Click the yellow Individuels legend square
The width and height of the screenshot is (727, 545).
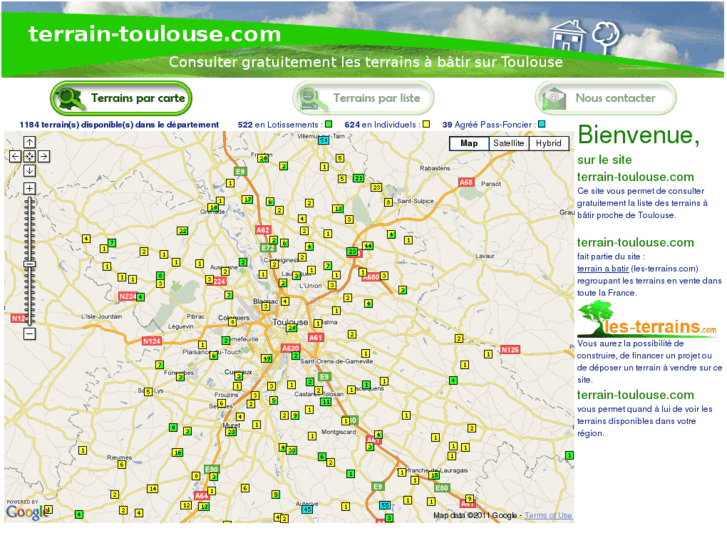[x=426, y=124]
